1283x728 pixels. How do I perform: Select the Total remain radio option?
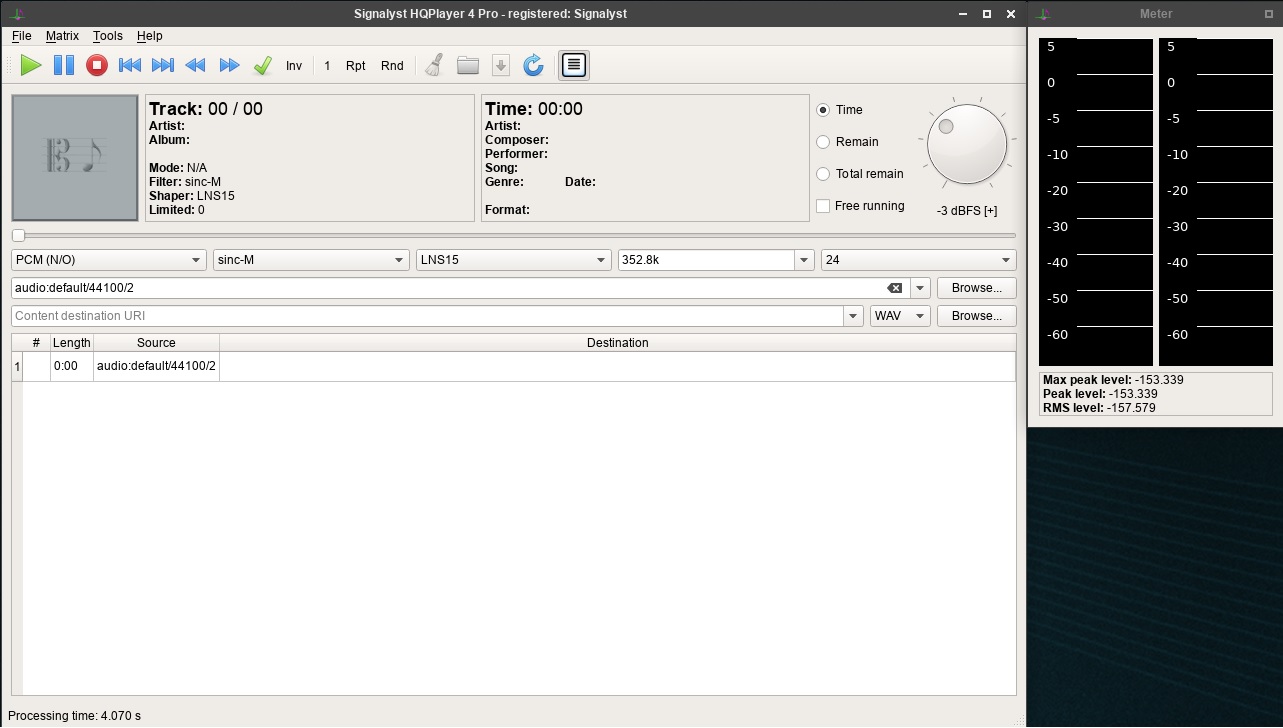point(823,174)
